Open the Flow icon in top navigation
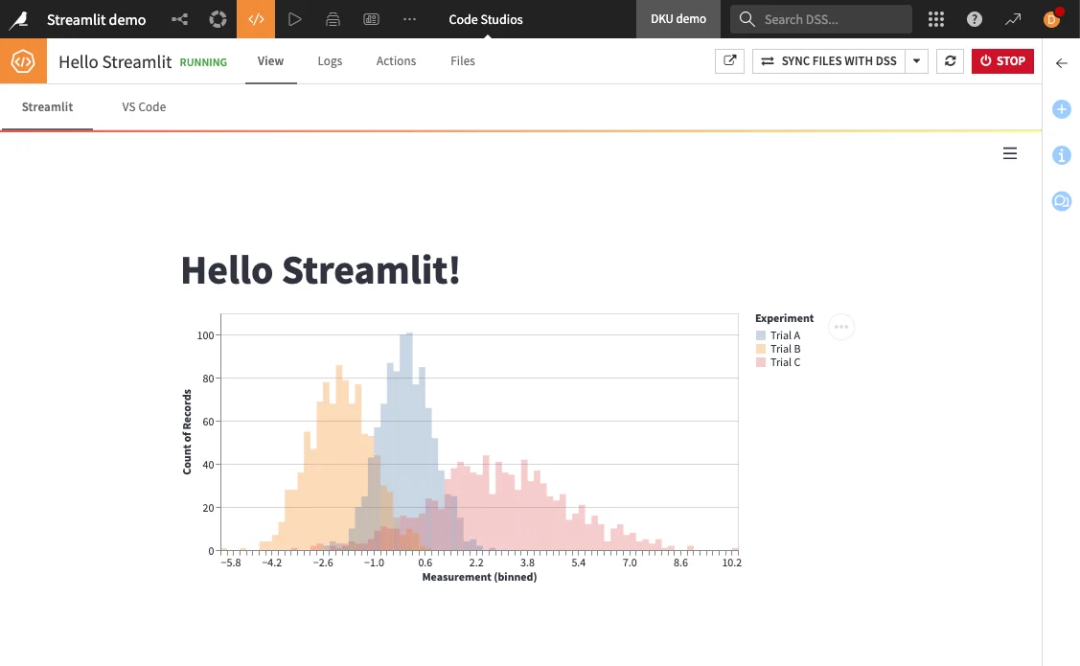The image size is (1080, 666). pos(180,19)
